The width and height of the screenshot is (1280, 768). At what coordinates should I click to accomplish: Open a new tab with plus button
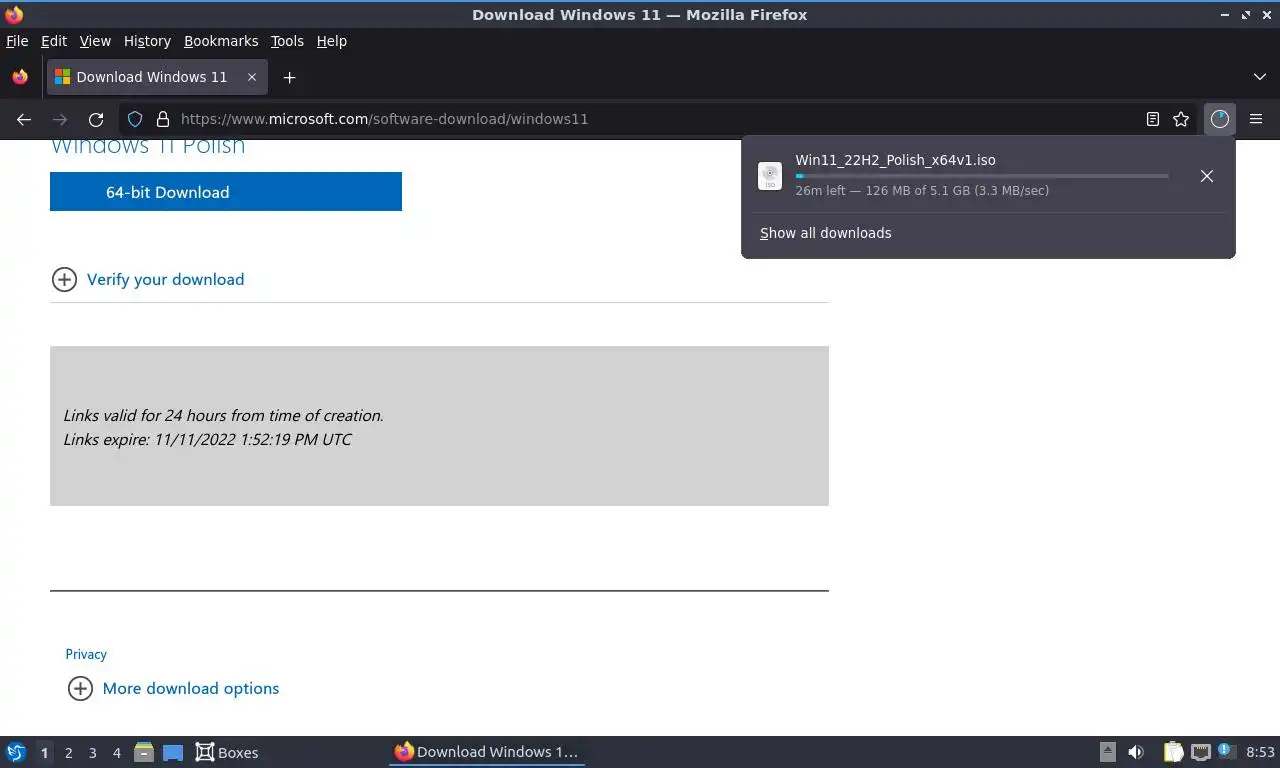click(x=289, y=77)
